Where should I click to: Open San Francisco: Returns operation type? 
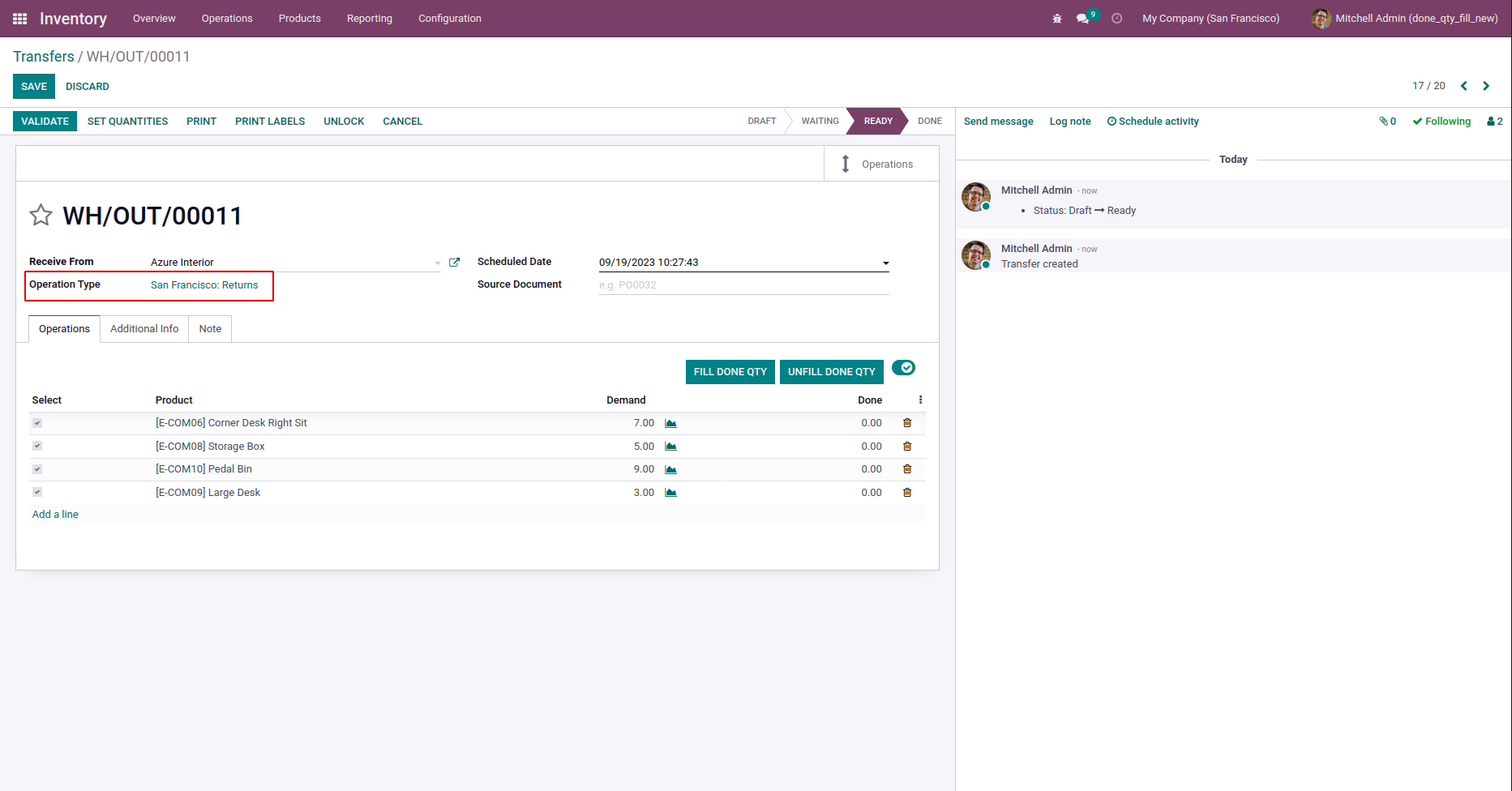(204, 285)
